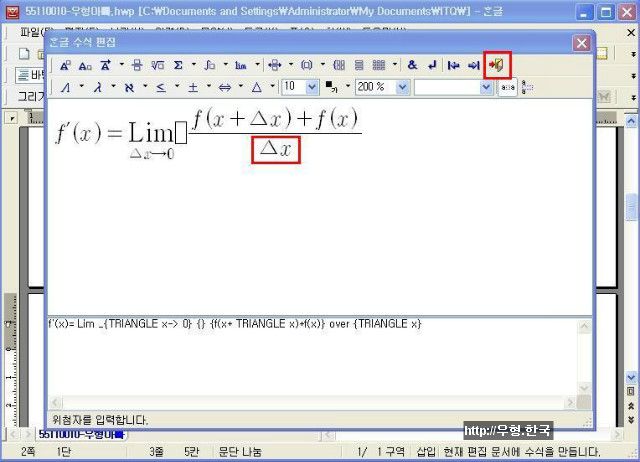The image size is (640, 462).
Task: Open the 200 % zoom dropdown
Action: [x=402, y=87]
